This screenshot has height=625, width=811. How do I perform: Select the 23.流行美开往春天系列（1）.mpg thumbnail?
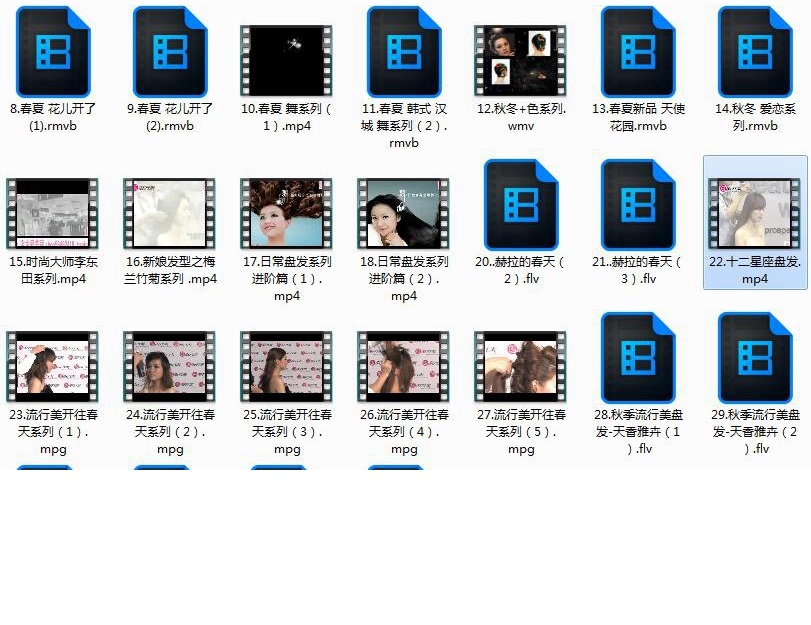point(52,366)
